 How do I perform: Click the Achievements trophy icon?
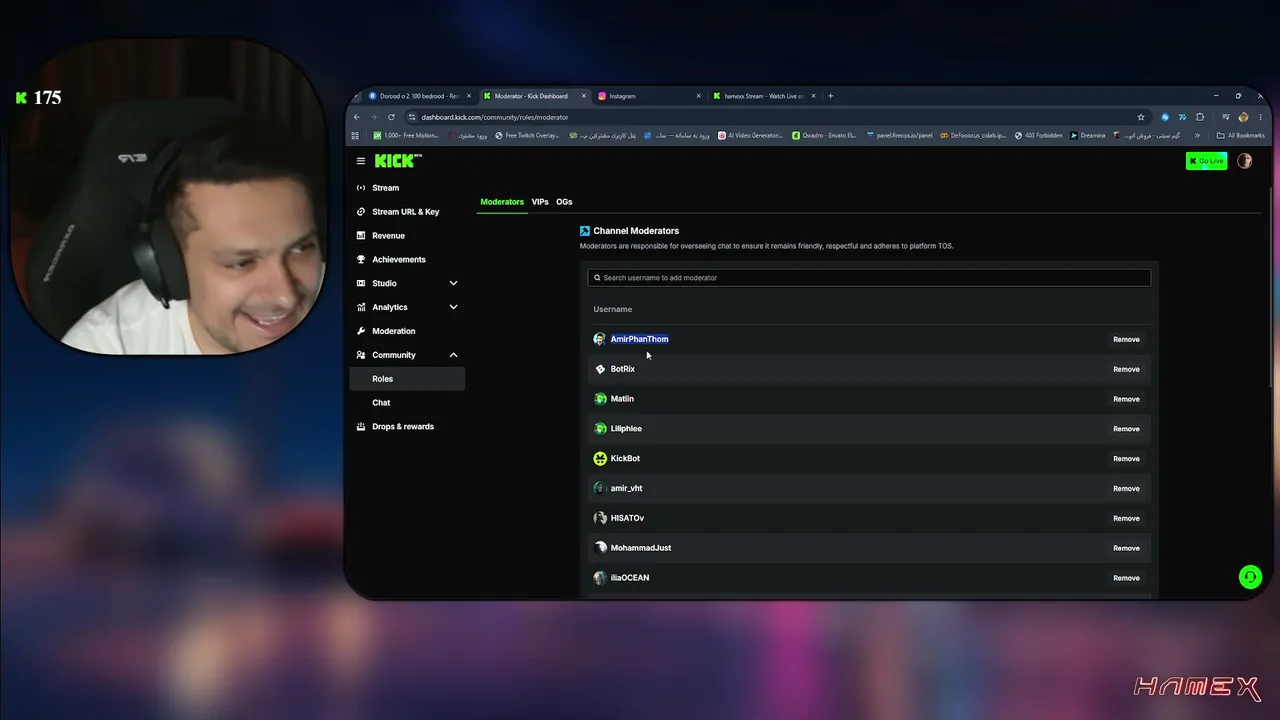pos(362,260)
